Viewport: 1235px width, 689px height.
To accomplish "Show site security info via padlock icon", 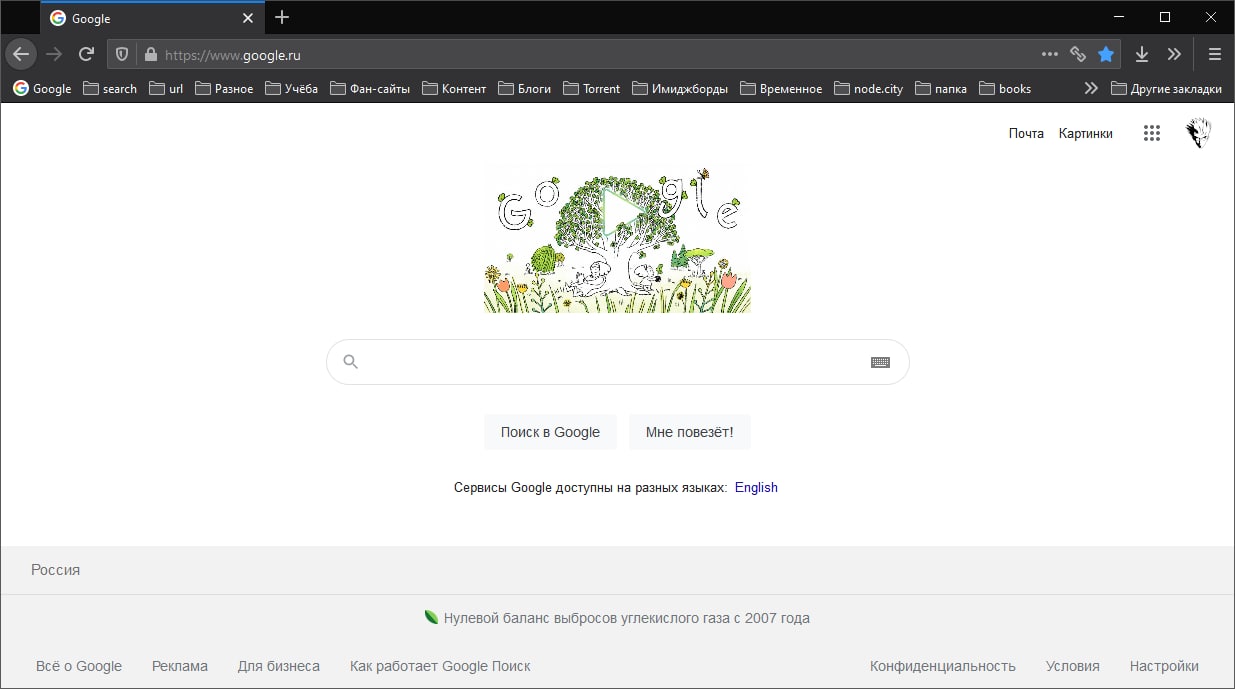I will point(150,55).
